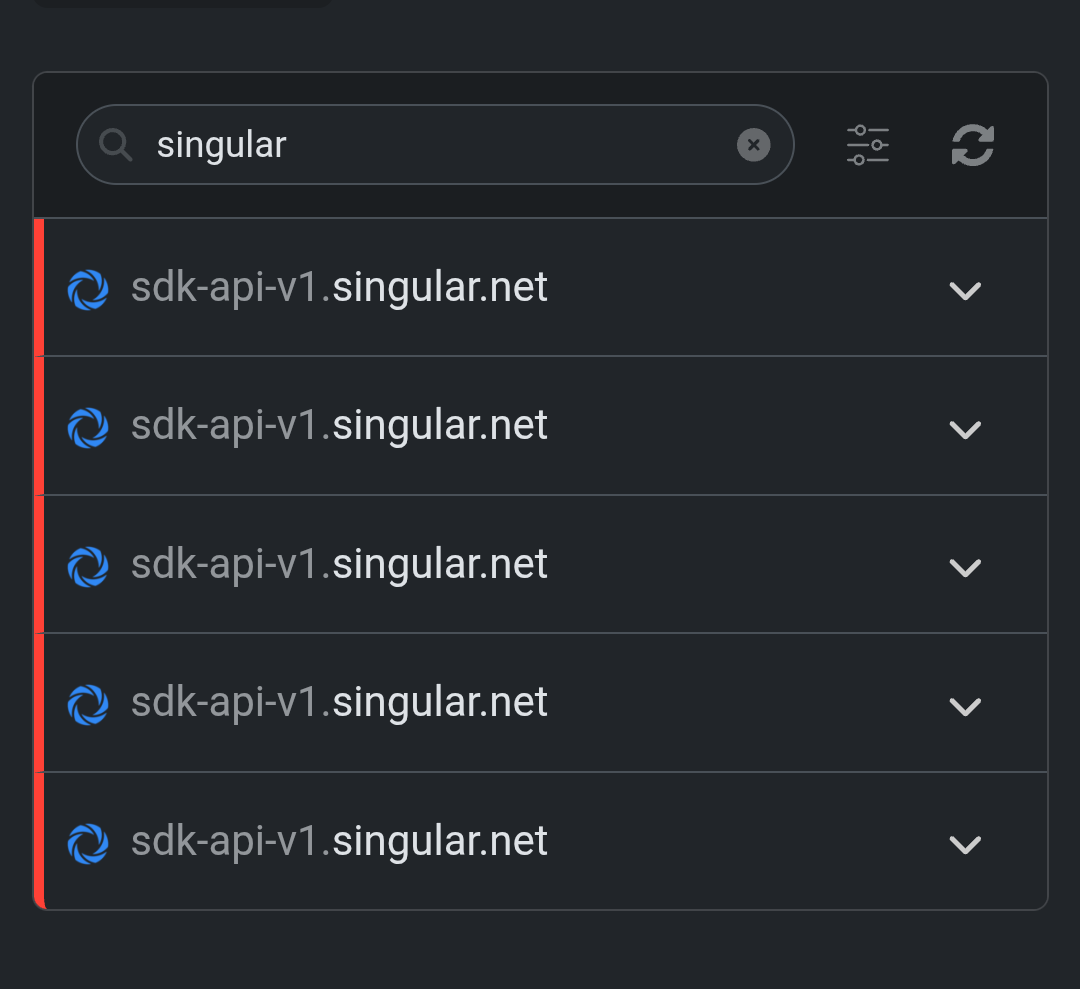Click the blue app icon in fourth row
The image size is (1080, 989).
click(88, 704)
